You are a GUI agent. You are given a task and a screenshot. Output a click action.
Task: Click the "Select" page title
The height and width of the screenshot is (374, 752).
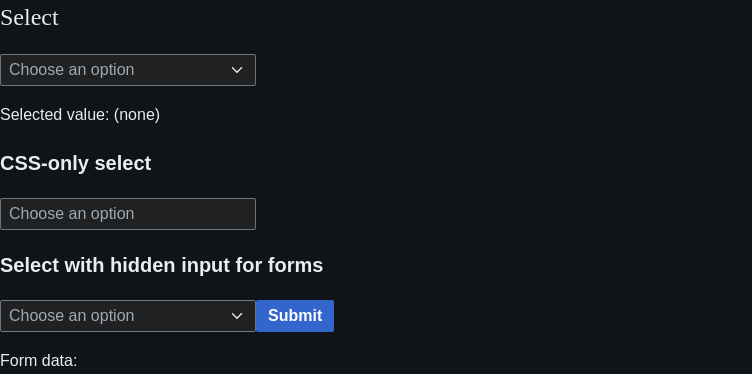coord(29,18)
